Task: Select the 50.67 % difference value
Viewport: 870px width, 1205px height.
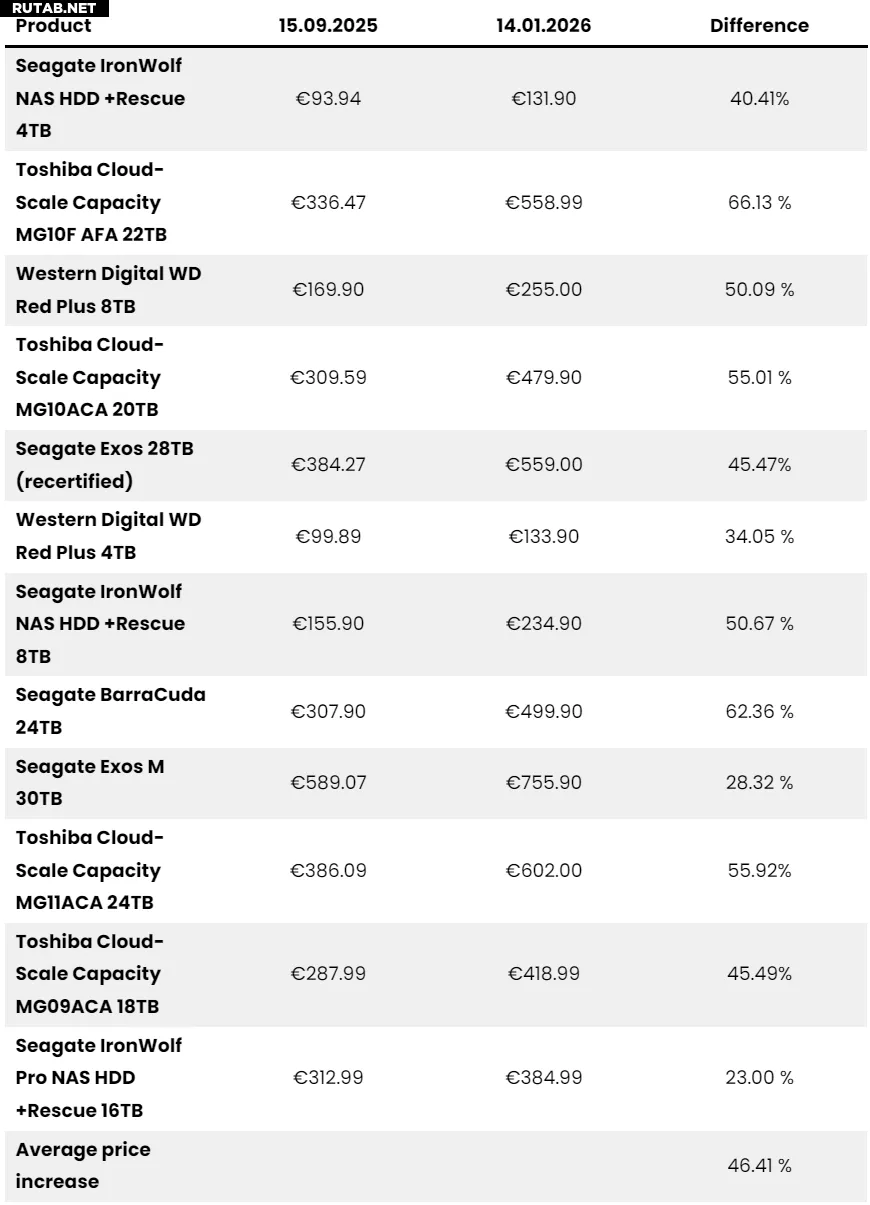Action: [x=759, y=624]
